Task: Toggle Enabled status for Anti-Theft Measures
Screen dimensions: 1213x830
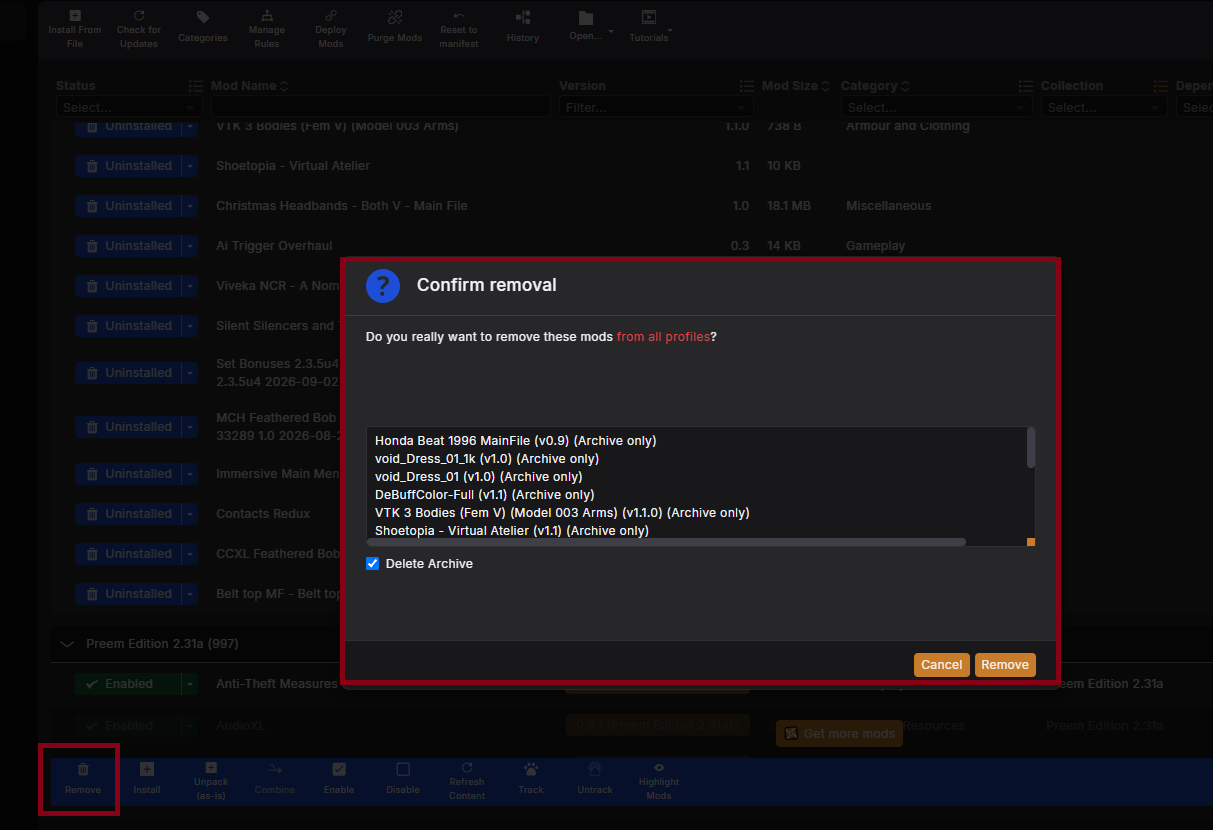Action: point(127,684)
